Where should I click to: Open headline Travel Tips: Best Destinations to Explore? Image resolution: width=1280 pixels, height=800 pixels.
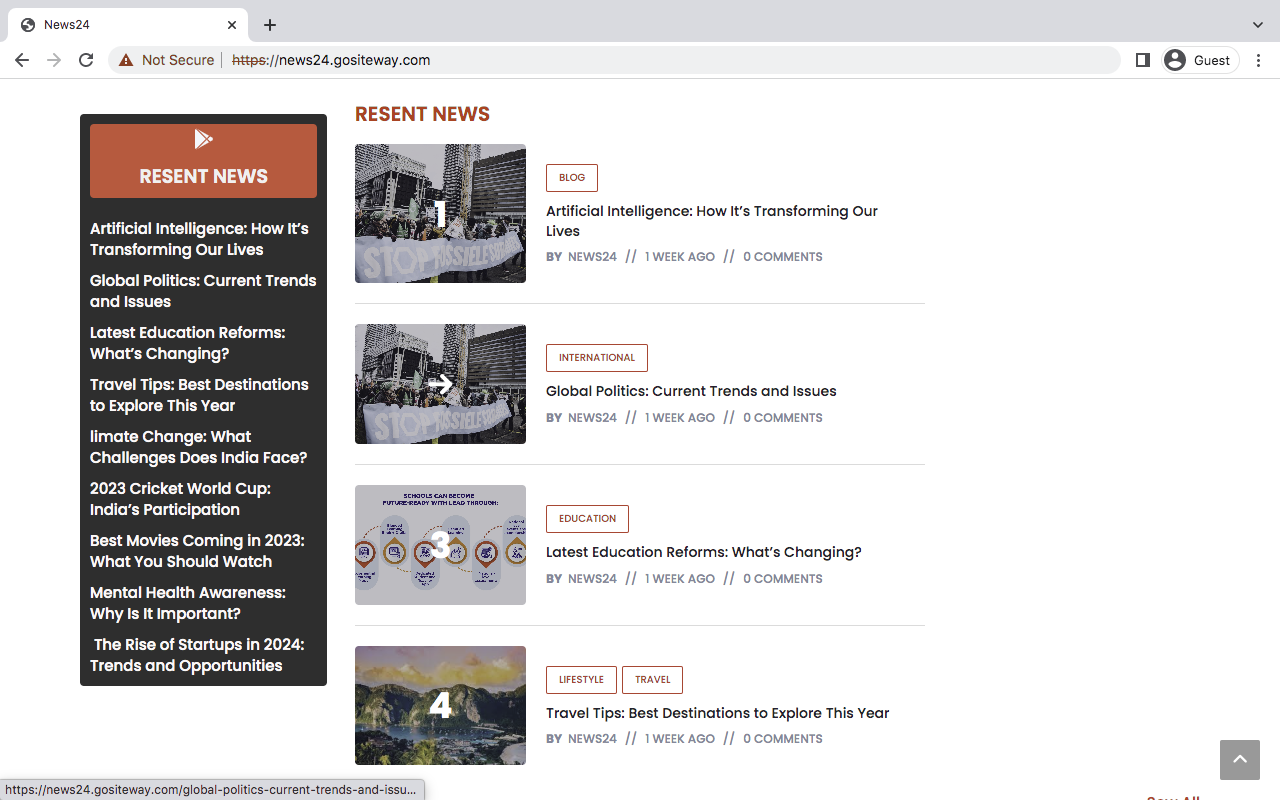pyautogui.click(x=717, y=713)
